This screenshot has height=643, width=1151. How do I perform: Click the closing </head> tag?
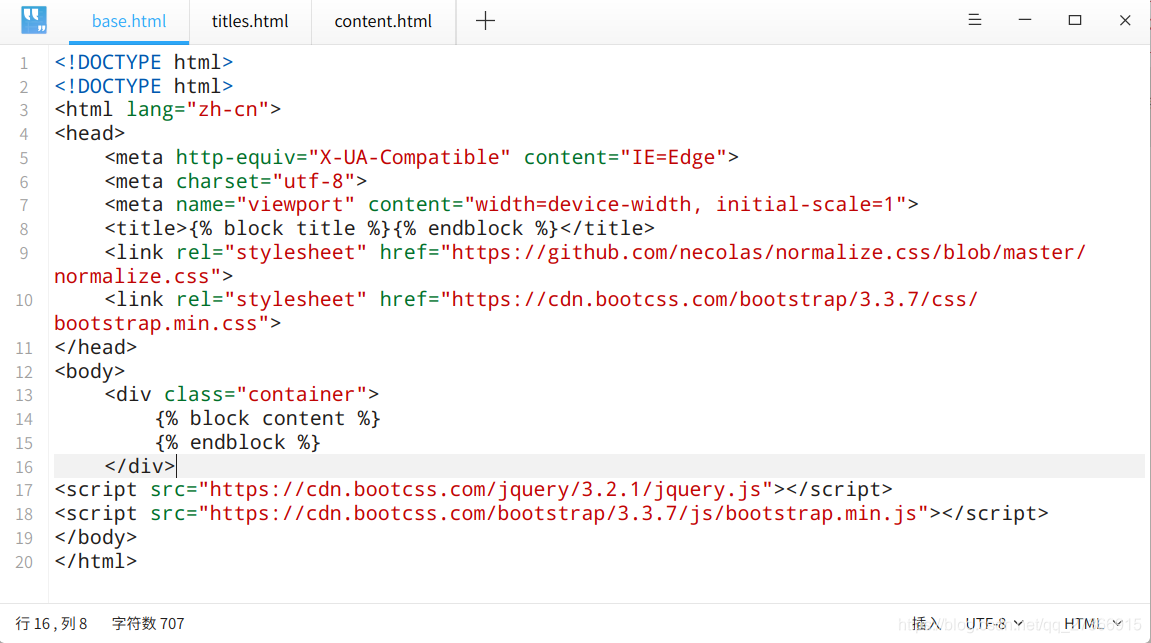[95, 347]
